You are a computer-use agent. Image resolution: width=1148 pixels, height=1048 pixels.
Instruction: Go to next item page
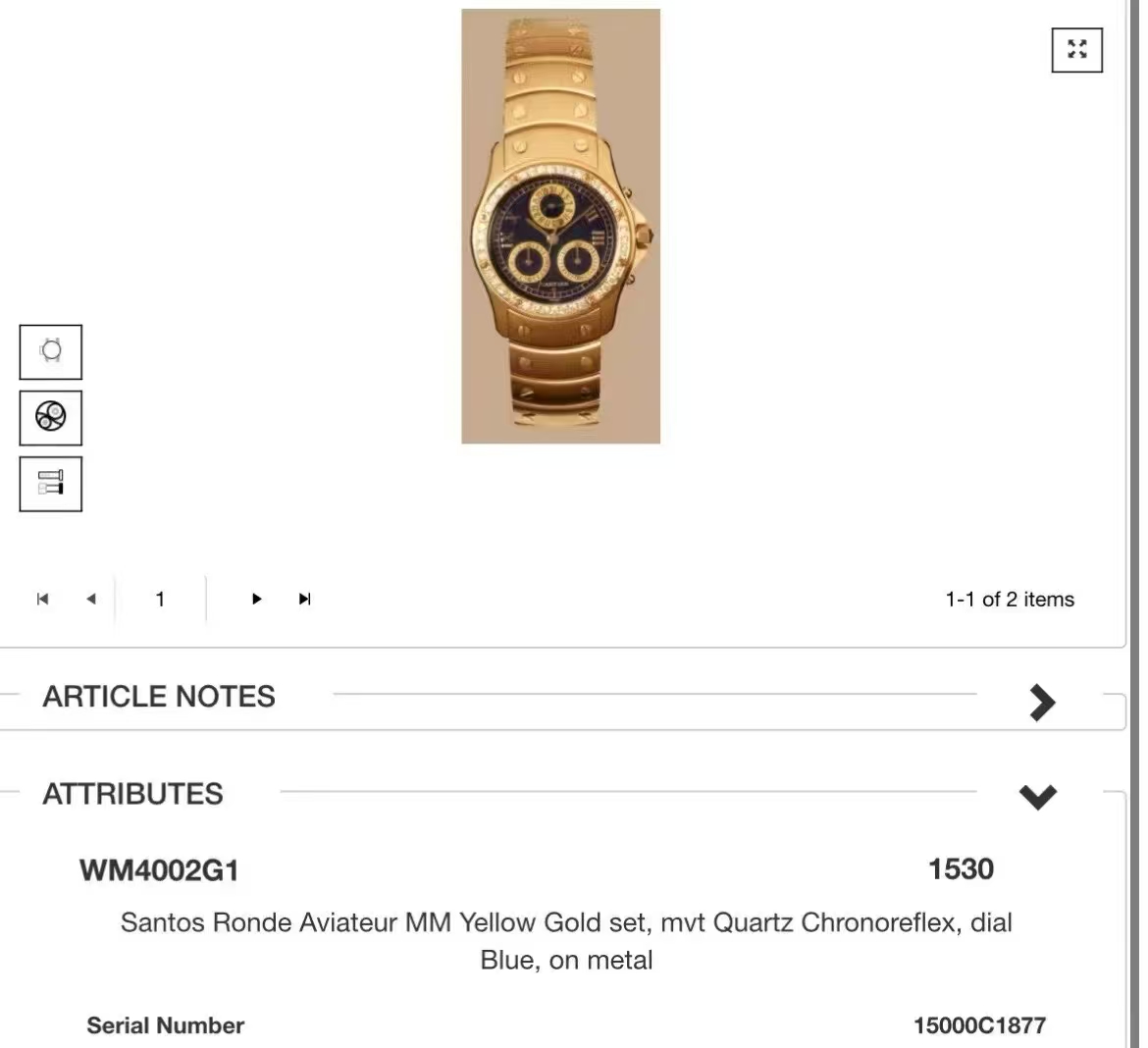click(256, 599)
